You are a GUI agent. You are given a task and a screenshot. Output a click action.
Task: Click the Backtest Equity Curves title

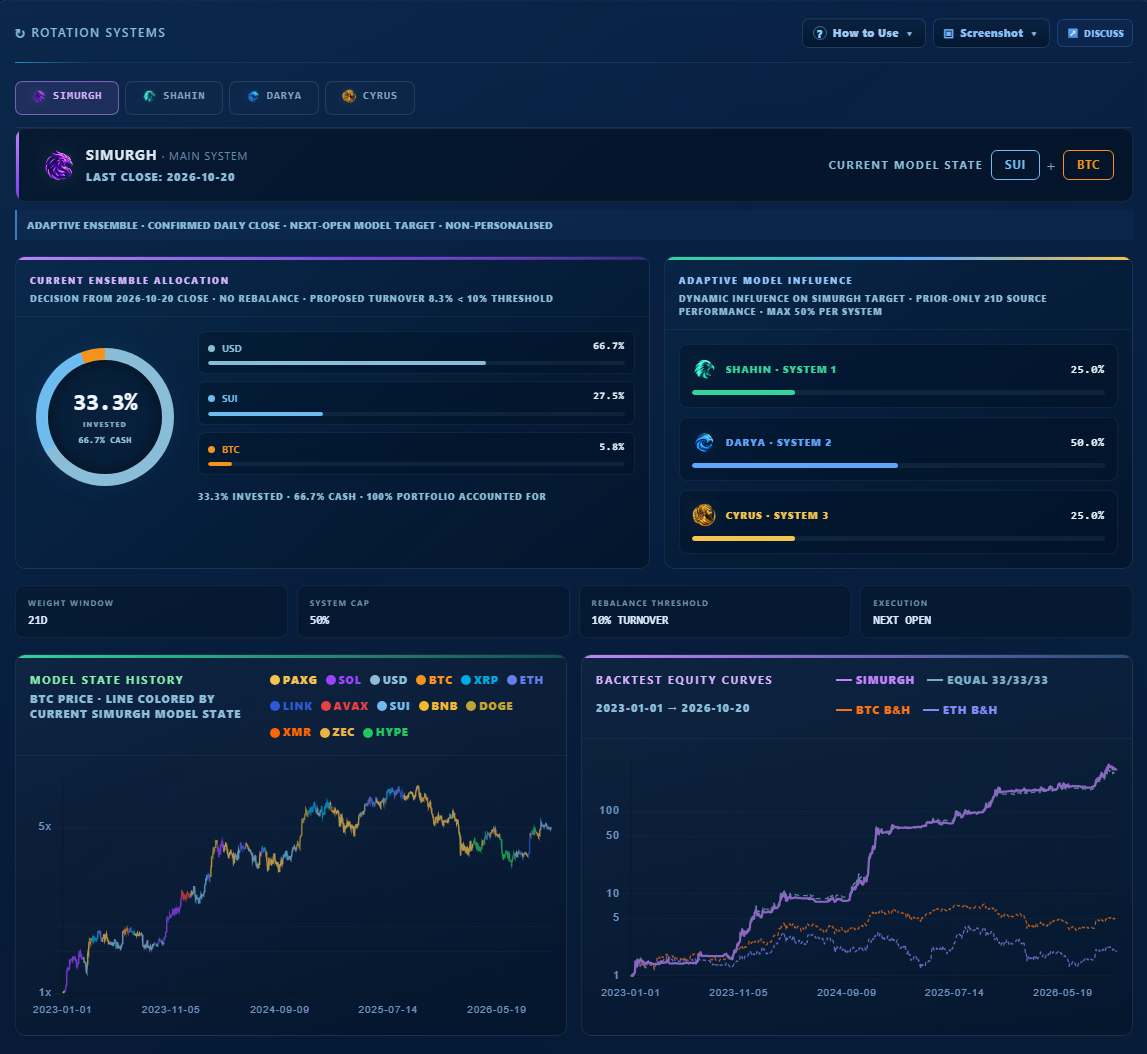[684, 680]
